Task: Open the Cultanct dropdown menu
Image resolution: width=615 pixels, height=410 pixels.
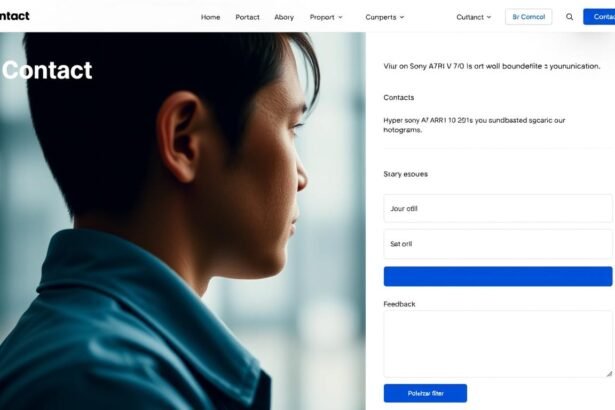Action: pyautogui.click(x=474, y=17)
